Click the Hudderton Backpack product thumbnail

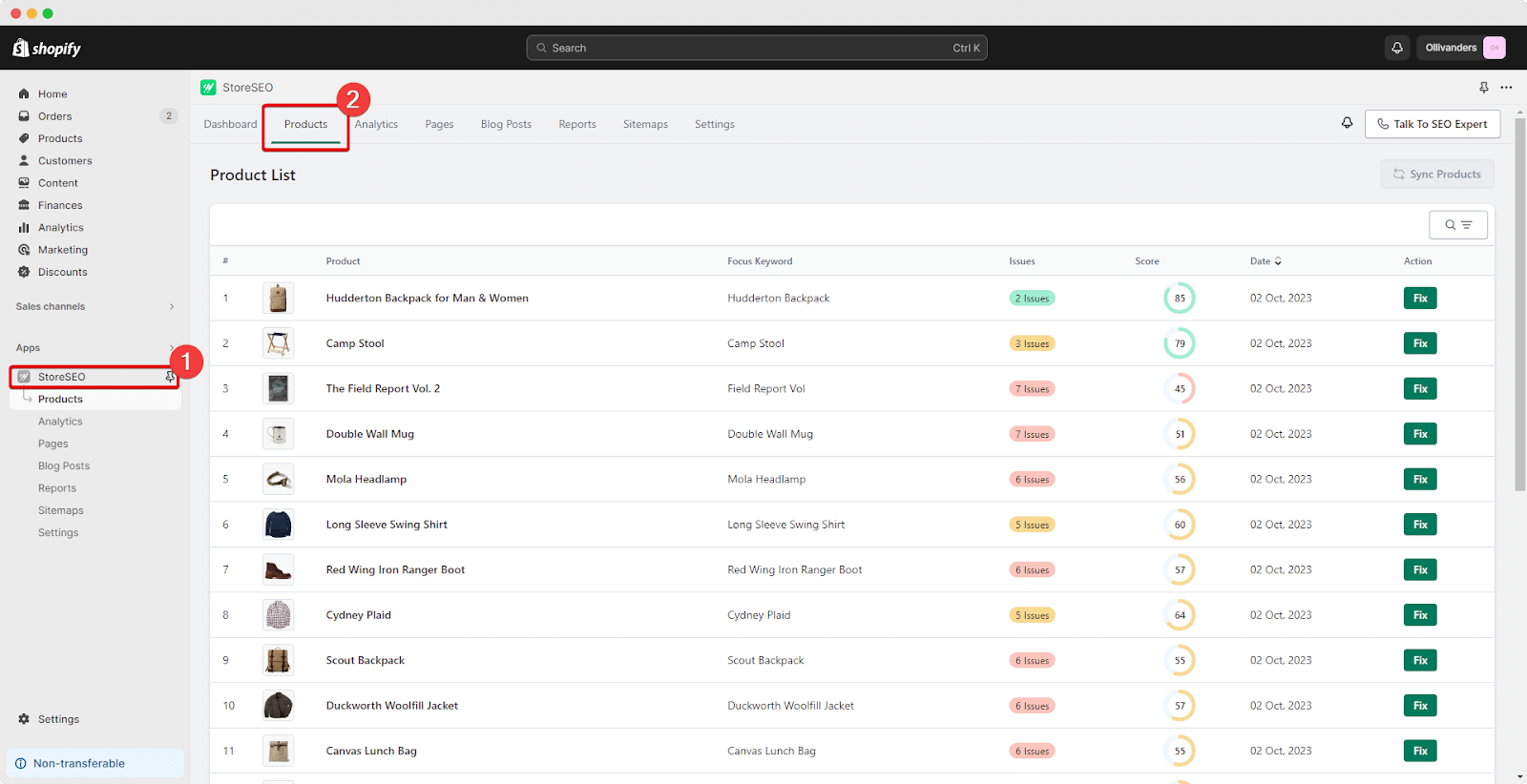click(278, 299)
